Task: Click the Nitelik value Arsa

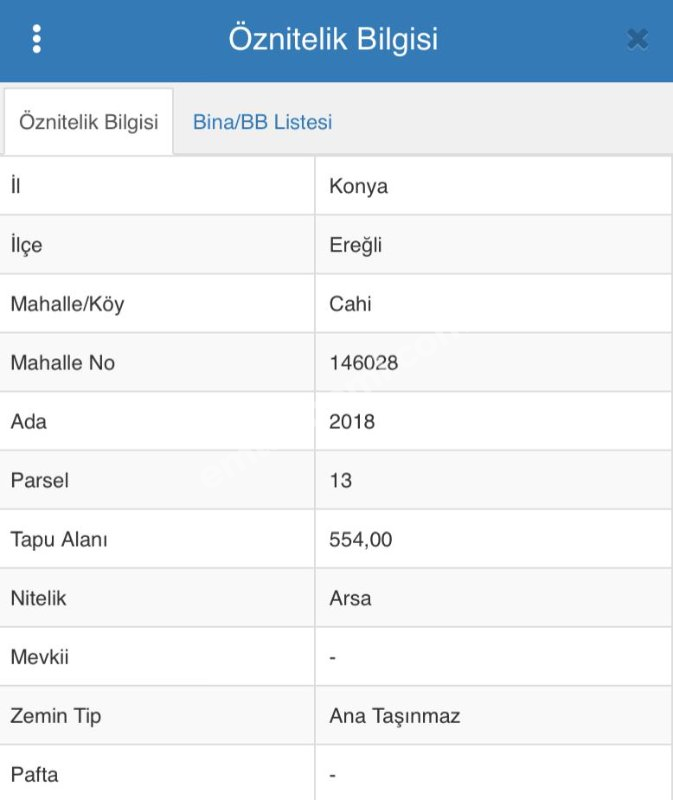Action: pos(350,598)
